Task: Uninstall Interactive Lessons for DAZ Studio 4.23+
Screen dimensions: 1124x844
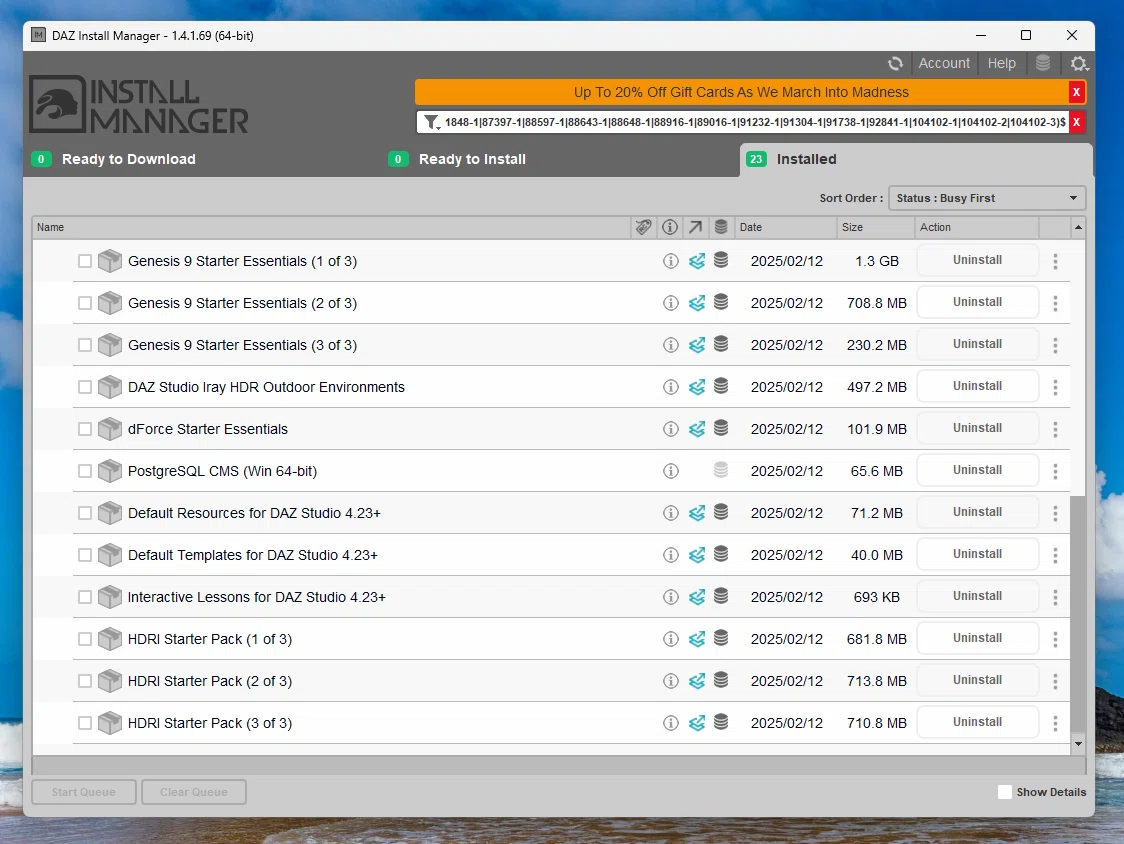Action: click(978, 596)
